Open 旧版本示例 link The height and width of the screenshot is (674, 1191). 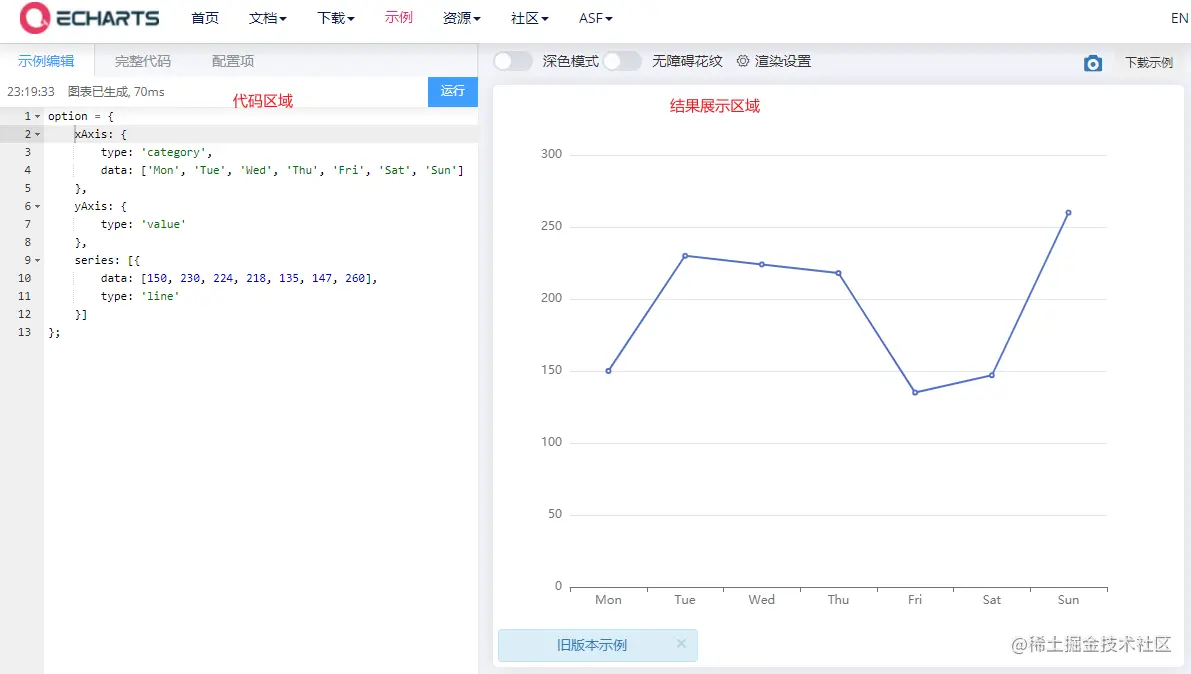[592, 645]
